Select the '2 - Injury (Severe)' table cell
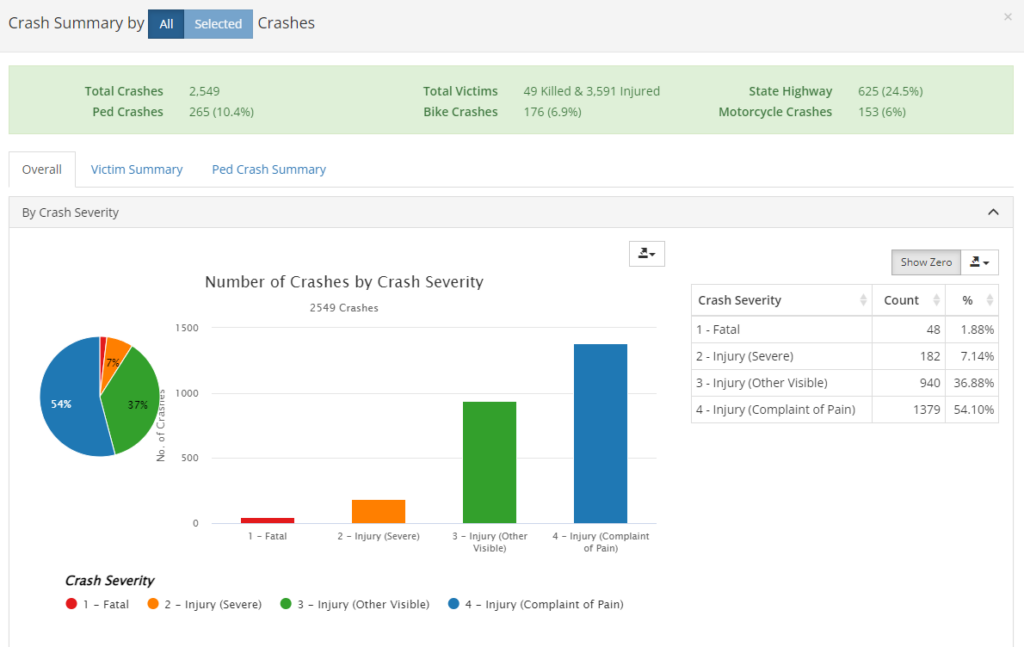The height and width of the screenshot is (647, 1024). click(781, 356)
